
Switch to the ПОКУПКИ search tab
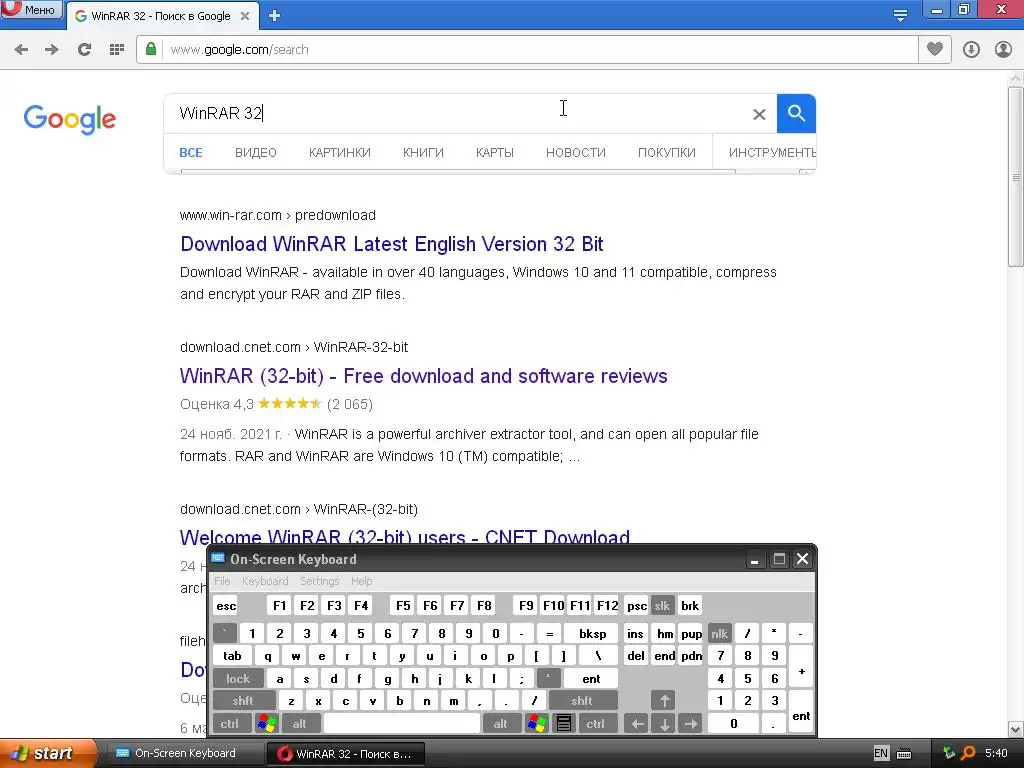[x=667, y=153]
